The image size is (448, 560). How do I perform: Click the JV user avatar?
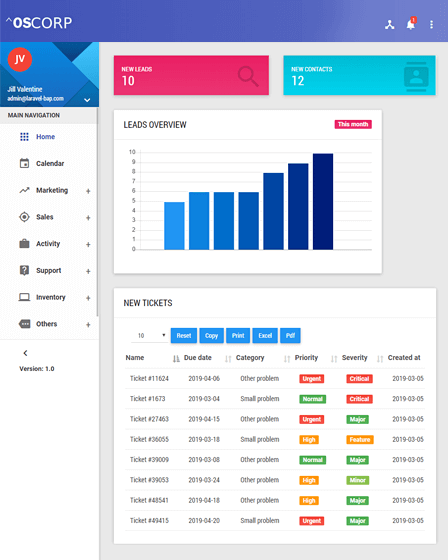[x=20, y=60]
